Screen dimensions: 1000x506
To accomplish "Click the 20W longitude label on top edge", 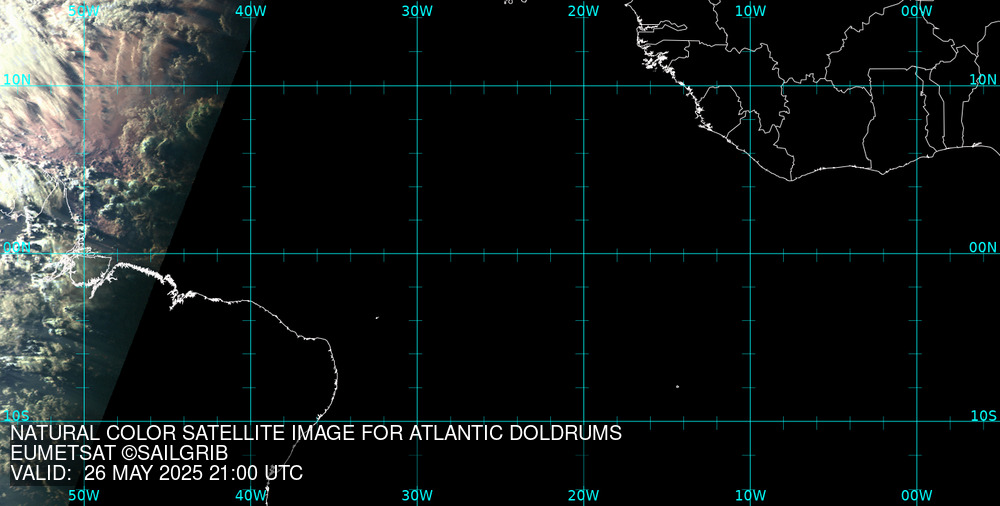I will coord(584,11).
